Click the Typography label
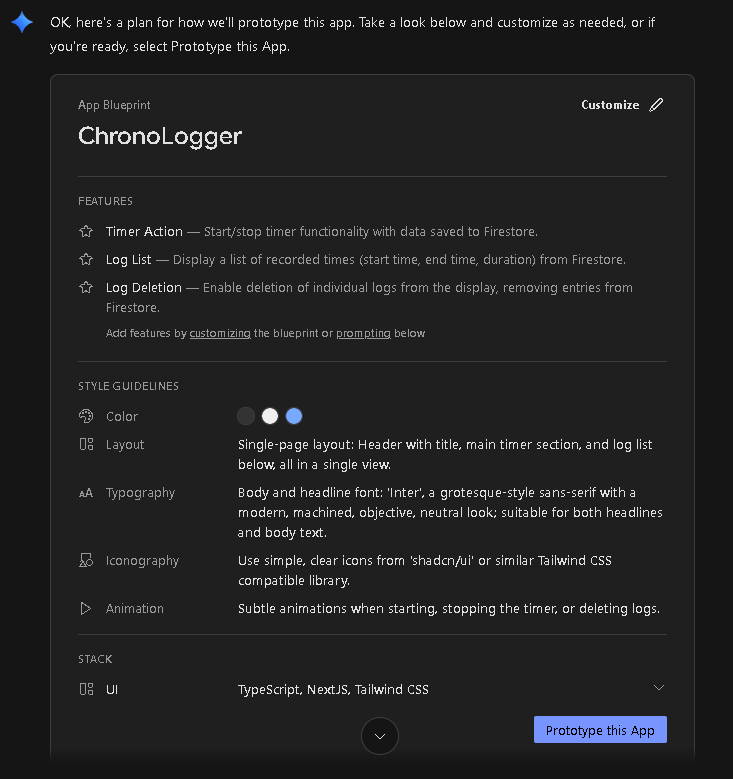This screenshot has width=733, height=779. tap(140, 493)
